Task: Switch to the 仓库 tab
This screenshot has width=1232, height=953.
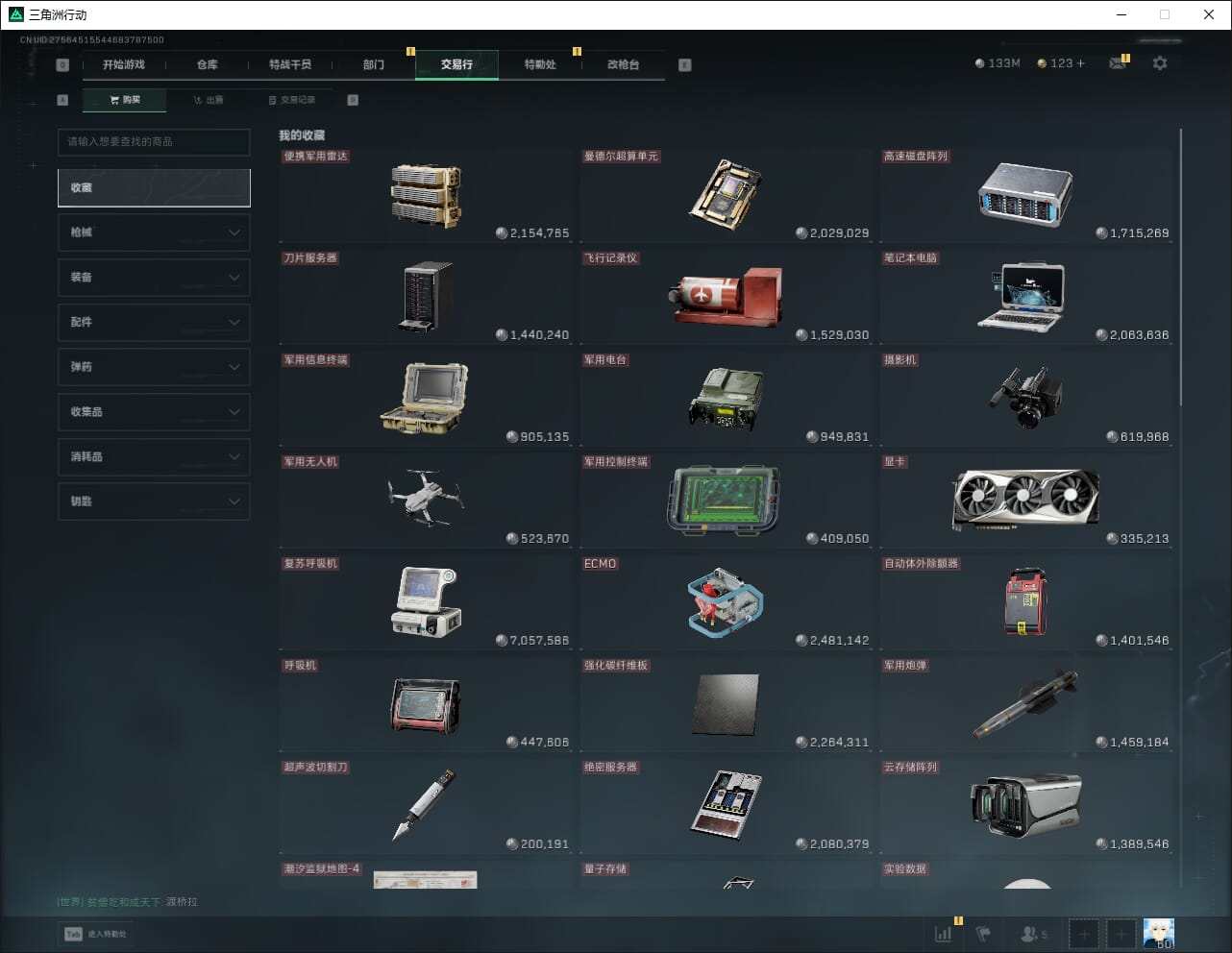Action: (207, 64)
